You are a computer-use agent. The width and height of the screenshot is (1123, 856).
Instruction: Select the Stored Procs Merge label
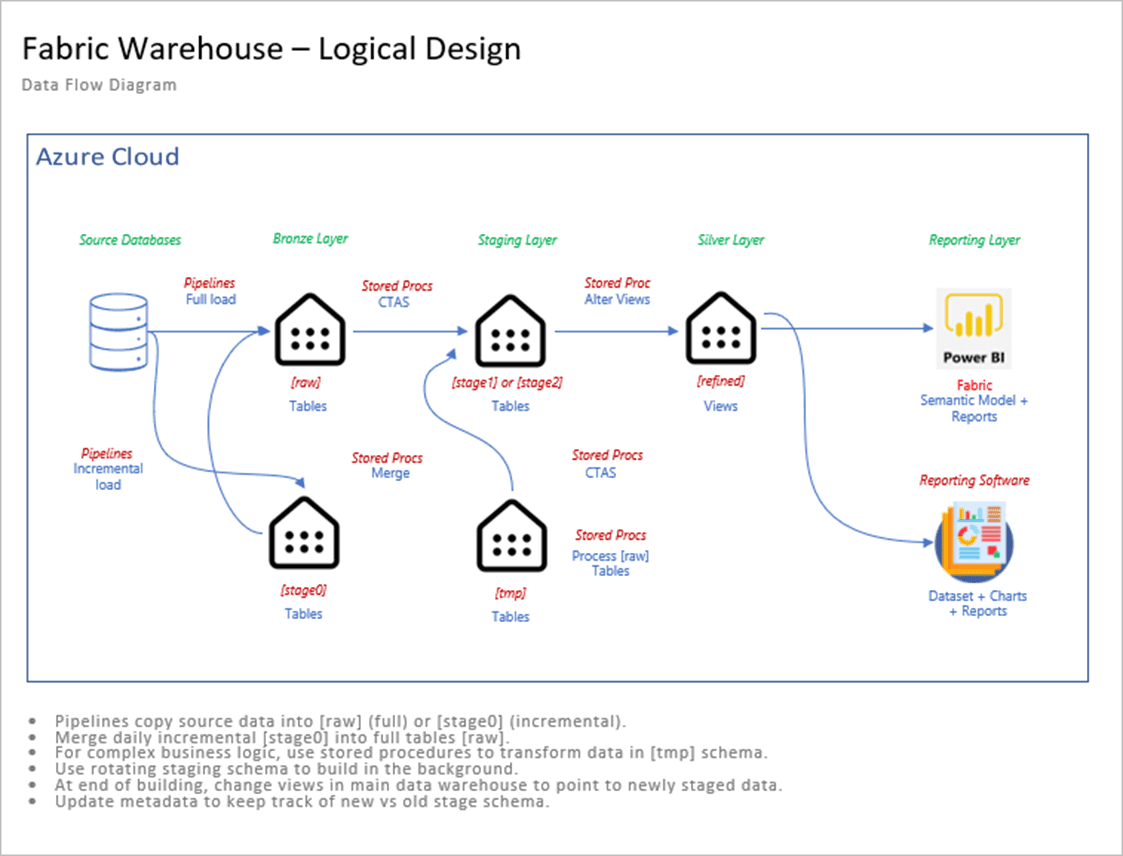(387, 465)
